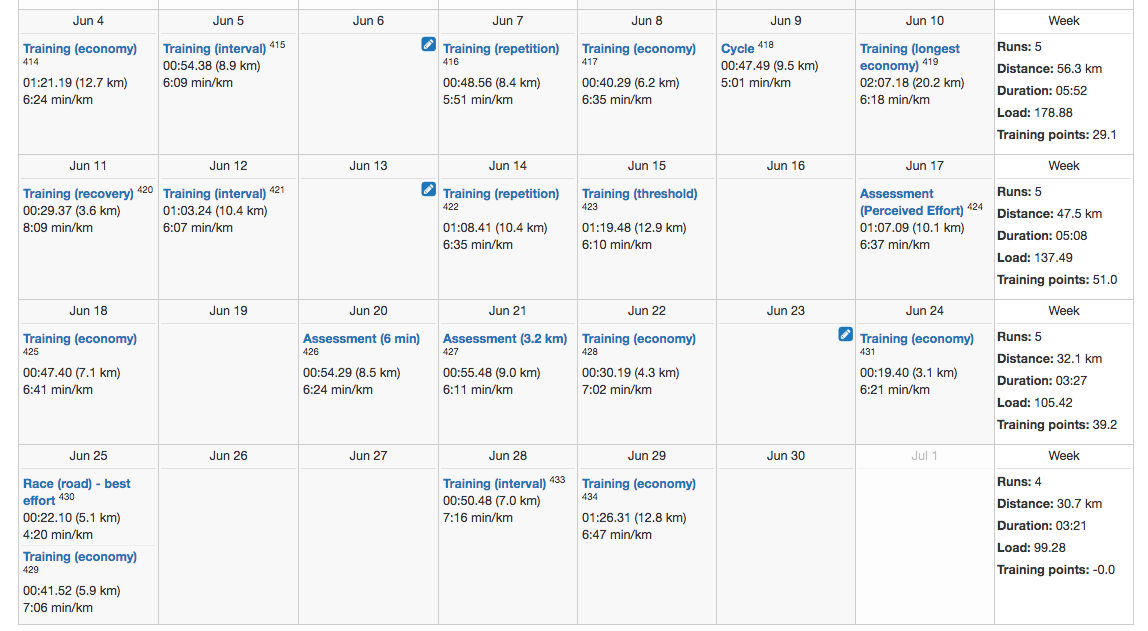Open Assessment (6 min) on Jun 20
The height and width of the screenshot is (631, 1148).
(x=362, y=338)
